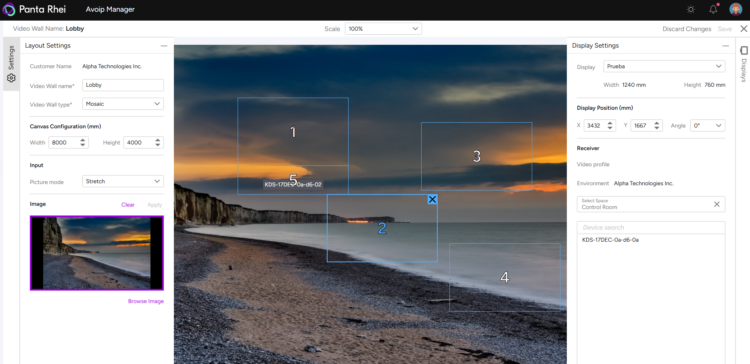750x364 pixels.
Task: Open the user avatar menu
Action: [736, 9]
